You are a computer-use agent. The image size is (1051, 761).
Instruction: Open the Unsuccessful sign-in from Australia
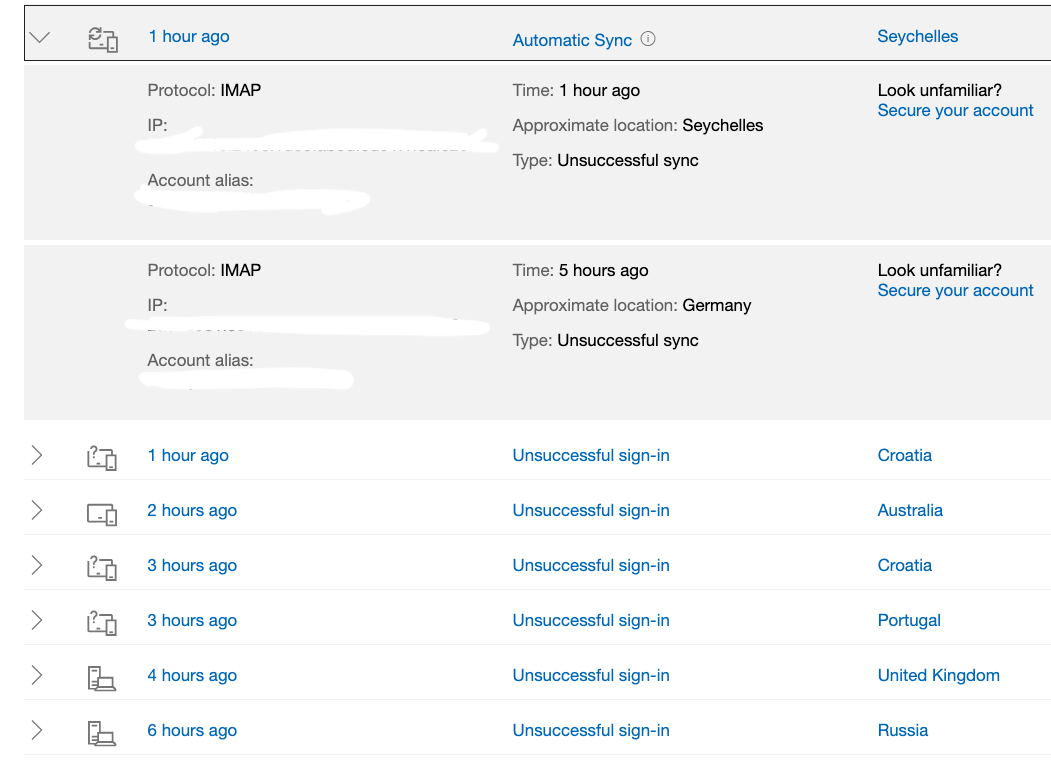click(x=590, y=511)
